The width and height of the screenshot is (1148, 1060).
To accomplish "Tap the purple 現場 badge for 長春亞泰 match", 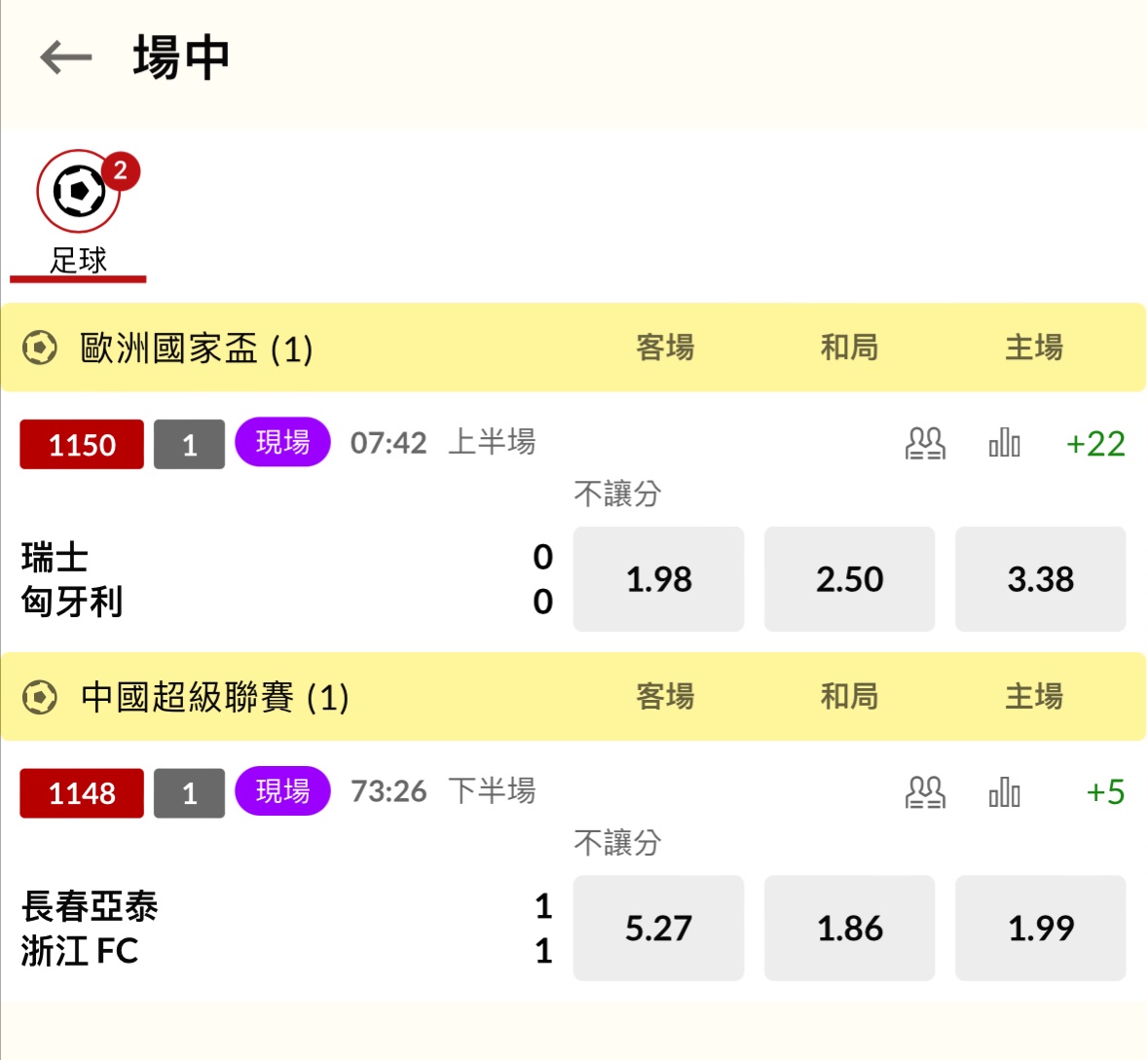I will (282, 790).
